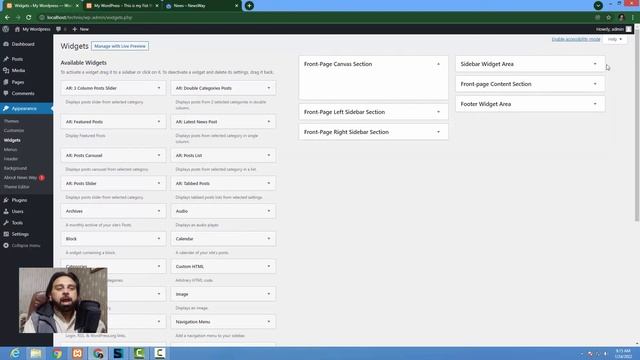Open Header submenu item
The height and width of the screenshot is (360, 640).
click(x=11, y=159)
